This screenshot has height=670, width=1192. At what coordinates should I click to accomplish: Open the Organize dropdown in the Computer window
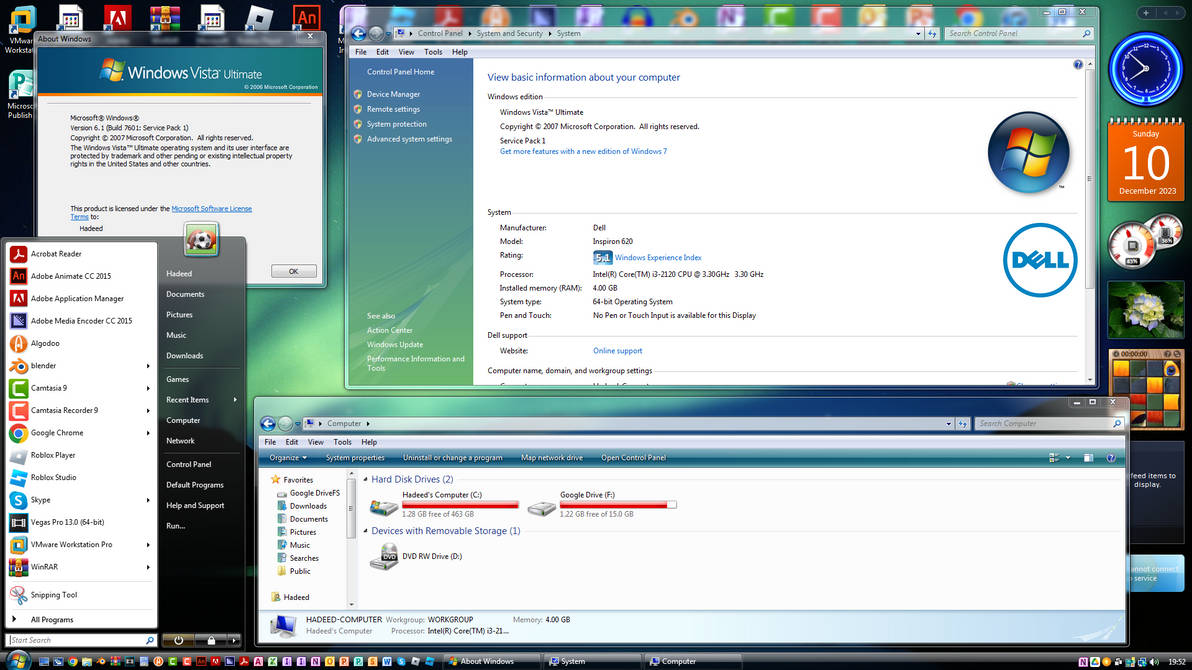tap(286, 457)
